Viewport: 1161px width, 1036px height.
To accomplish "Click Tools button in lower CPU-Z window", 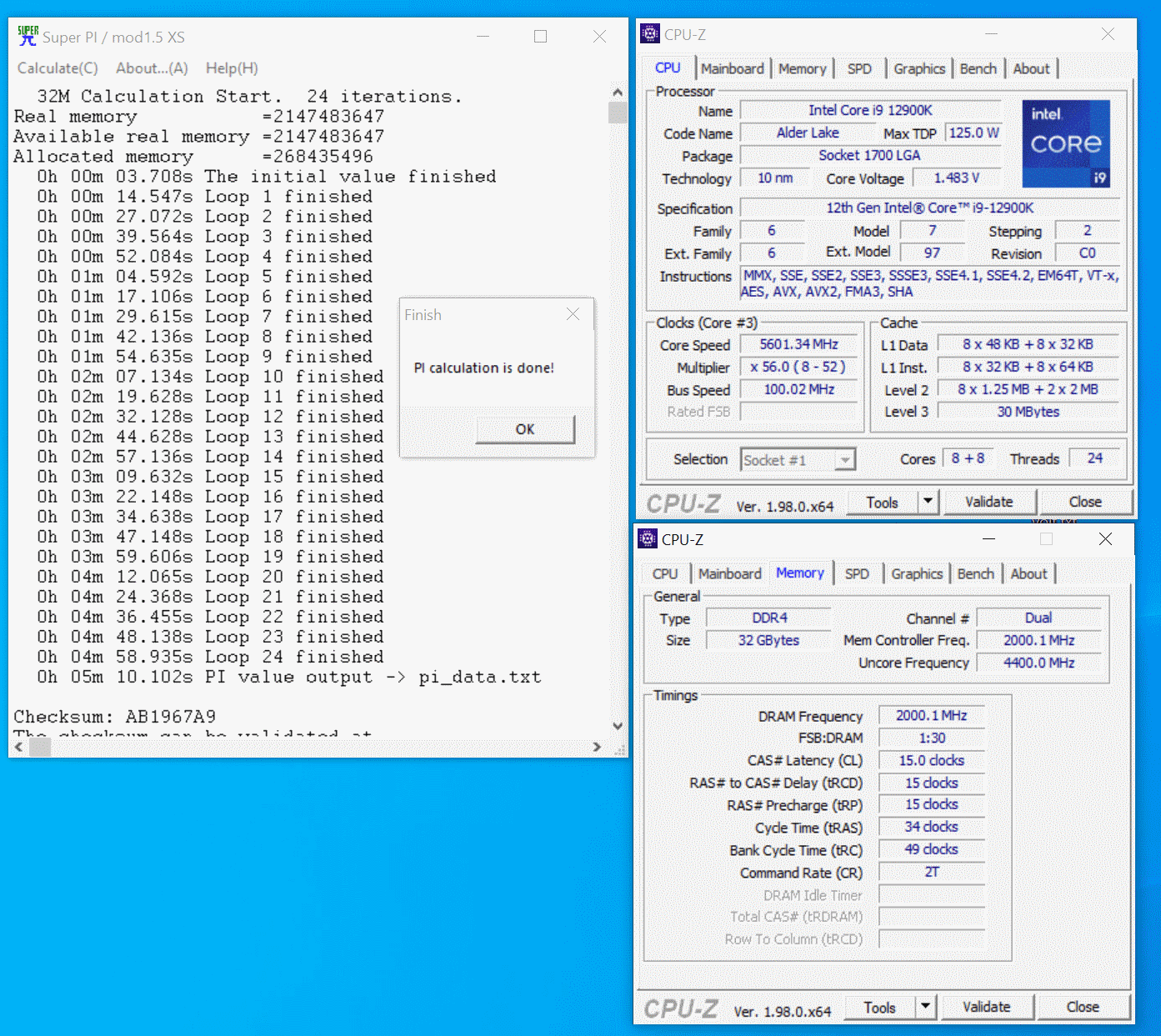I will click(x=879, y=1008).
